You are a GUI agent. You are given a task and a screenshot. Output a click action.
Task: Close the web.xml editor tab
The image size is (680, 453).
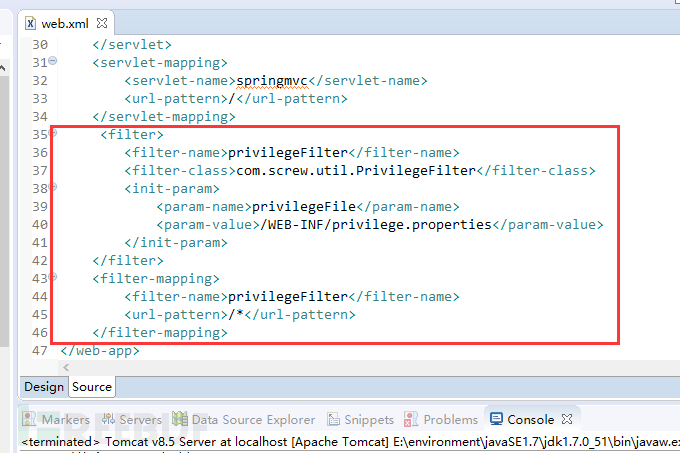point(102,23)
